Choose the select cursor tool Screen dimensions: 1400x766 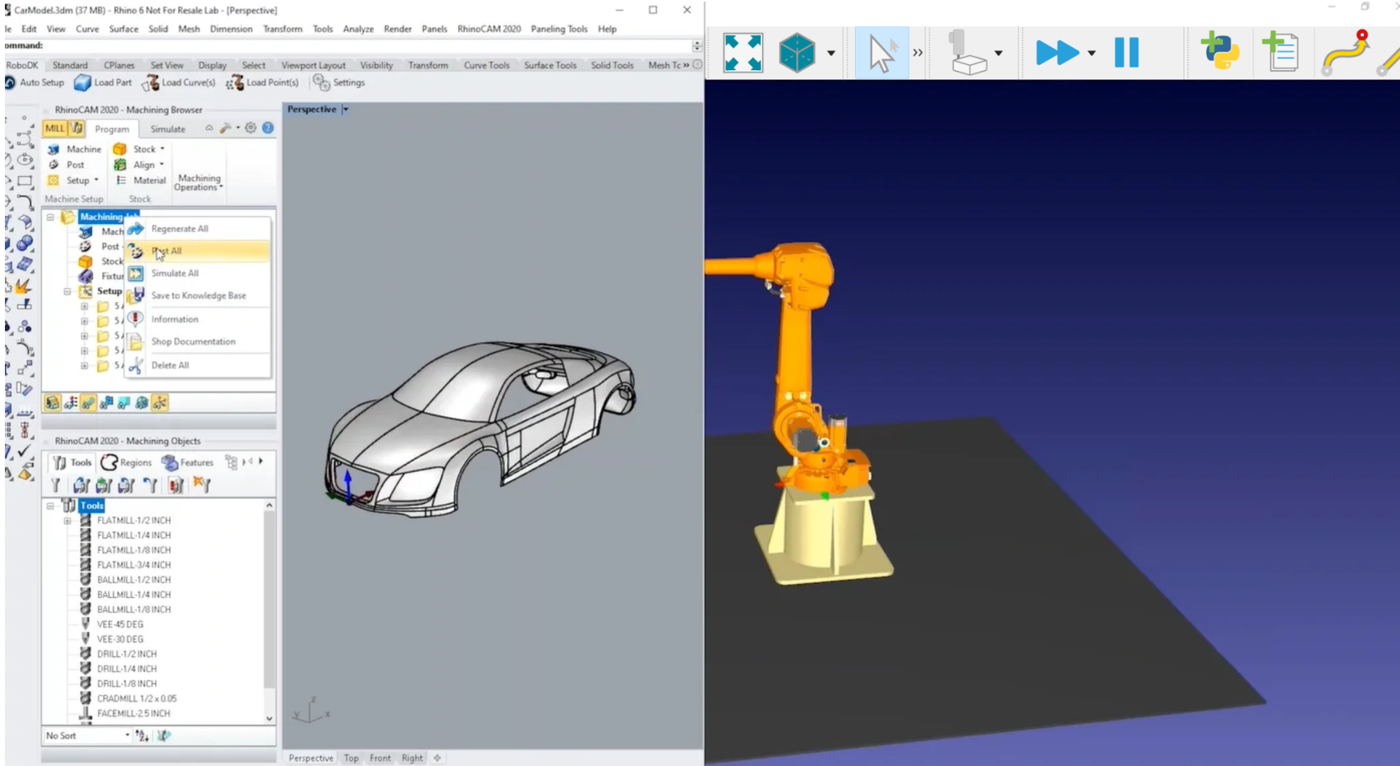pyautogui.click(x=881, y=53)
